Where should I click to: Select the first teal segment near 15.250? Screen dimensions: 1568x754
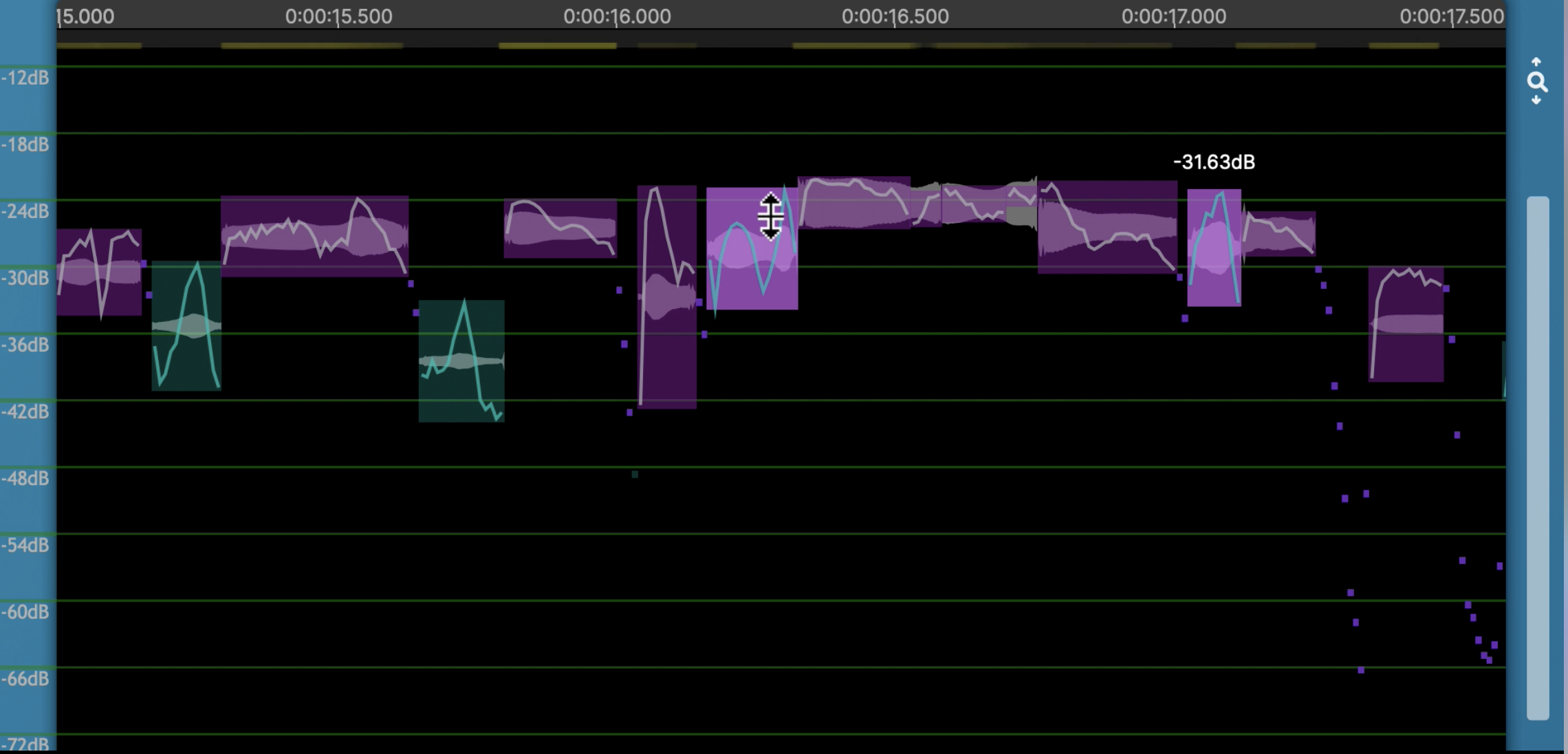(186, 325)
